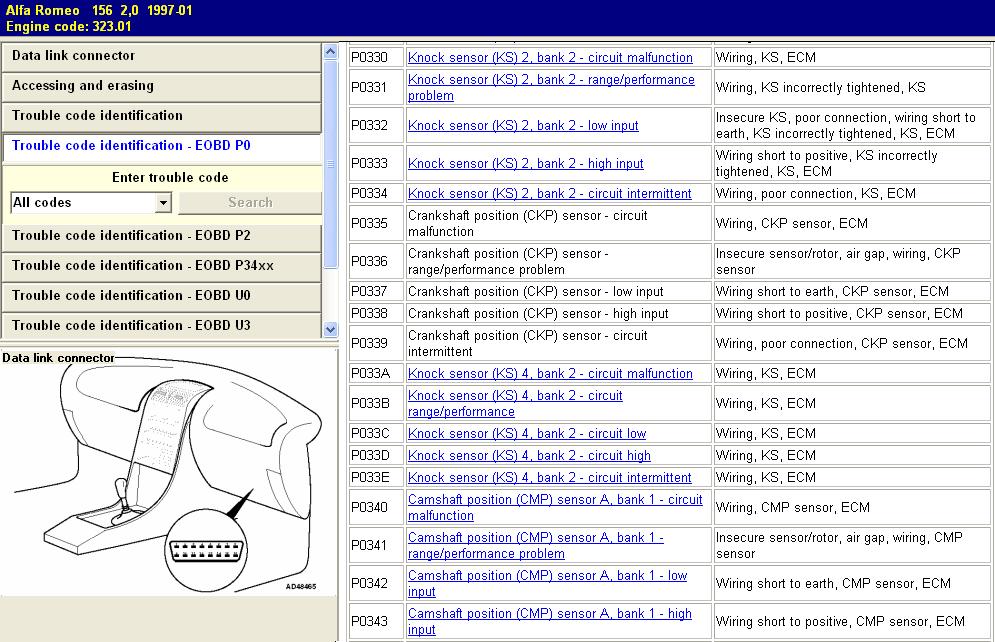Image resolution: width=995 pixels, height=642 pixels.
Task: Open Knock sensor 2, bank 2 low input link
Action: coord(523,126)
